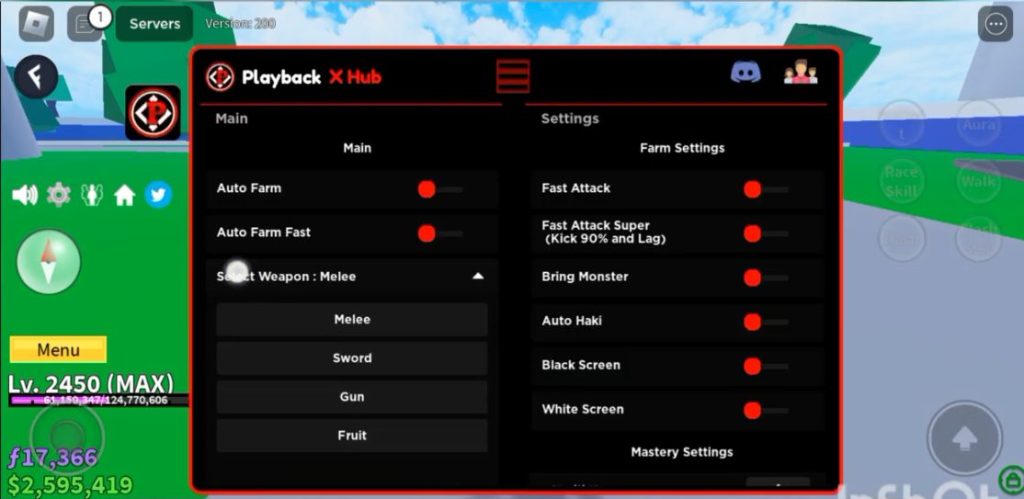1024x499 pixels.
Task: Tap the Aura skill button
Action: [979, 124]
